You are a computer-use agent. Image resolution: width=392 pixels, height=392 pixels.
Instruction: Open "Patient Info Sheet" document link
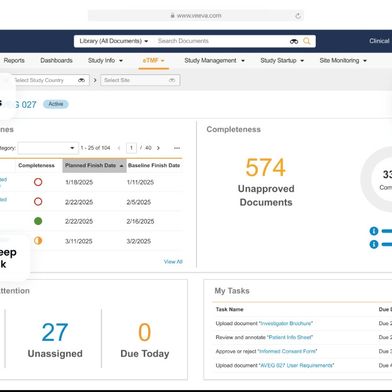coord(290,337)
